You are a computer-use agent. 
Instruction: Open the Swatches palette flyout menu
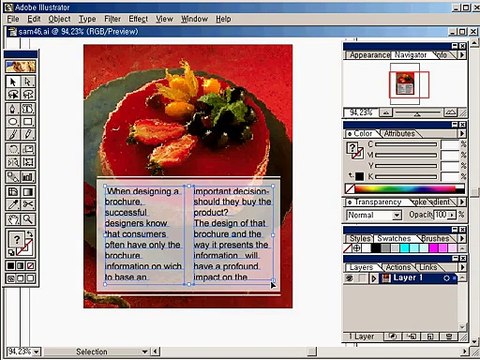[x=462, y=238]
